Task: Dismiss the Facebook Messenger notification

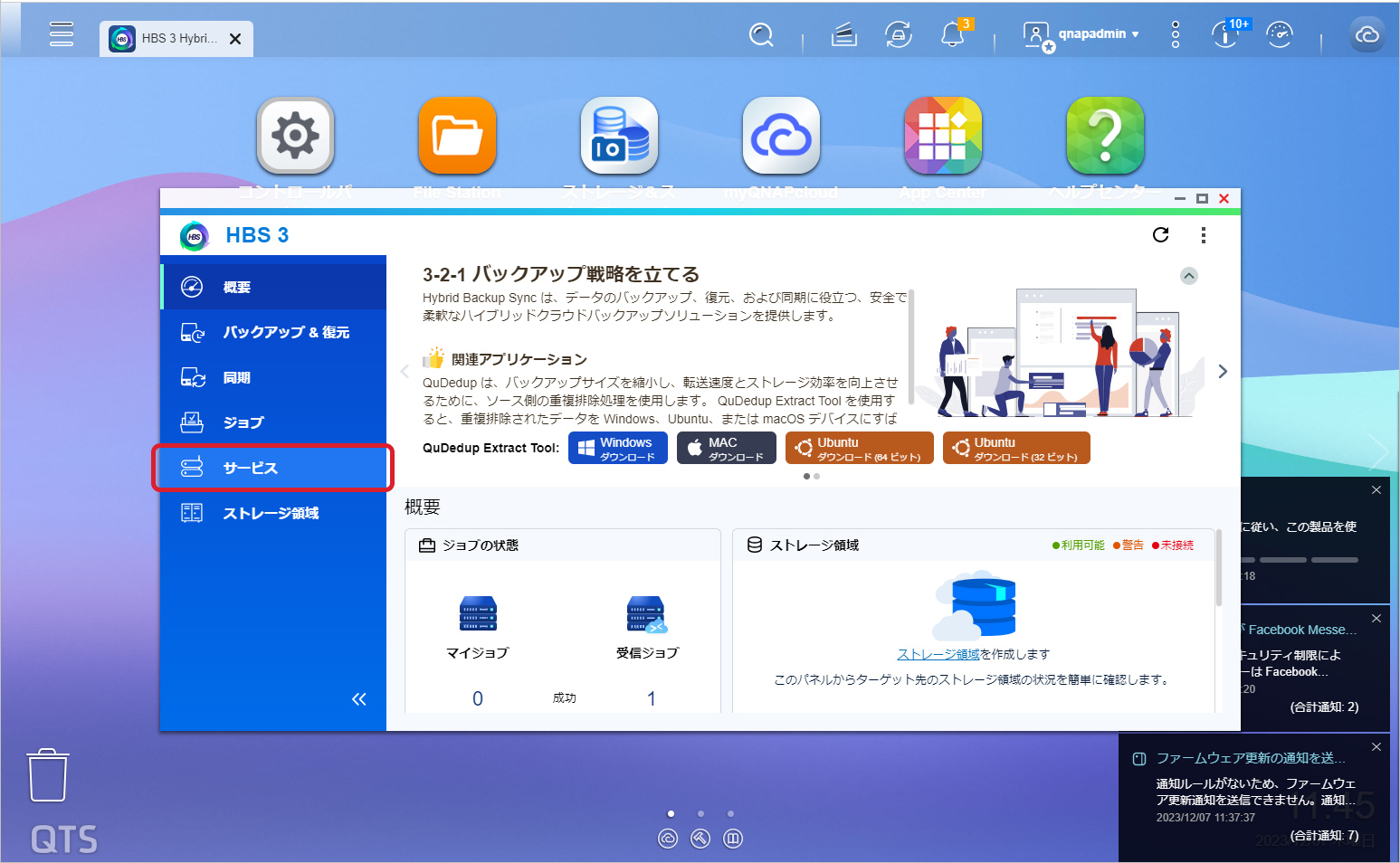Action: coord(1376,618)
